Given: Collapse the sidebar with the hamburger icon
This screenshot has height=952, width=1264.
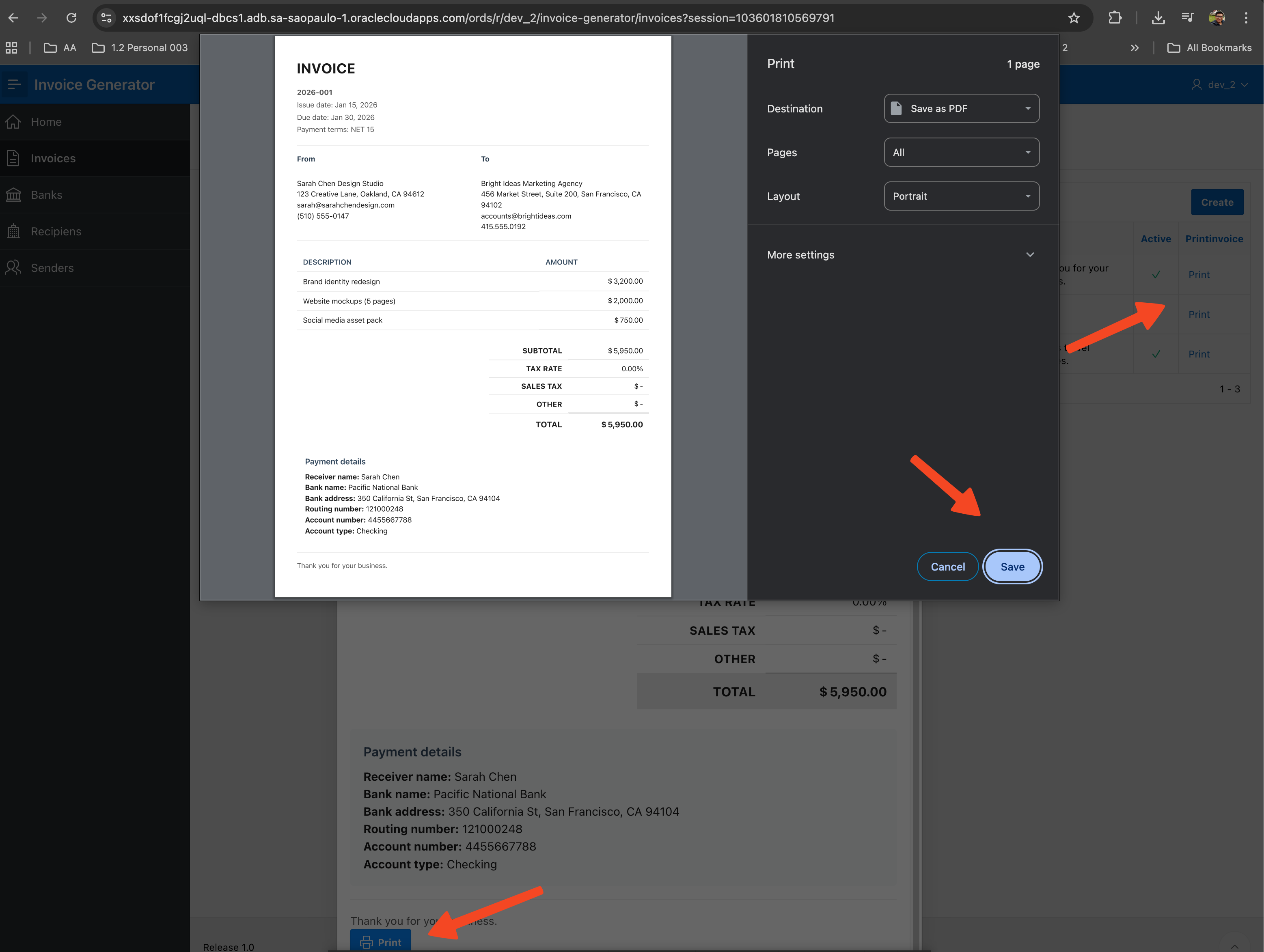Looking at the screenshot, I should (x=14, y=84).
